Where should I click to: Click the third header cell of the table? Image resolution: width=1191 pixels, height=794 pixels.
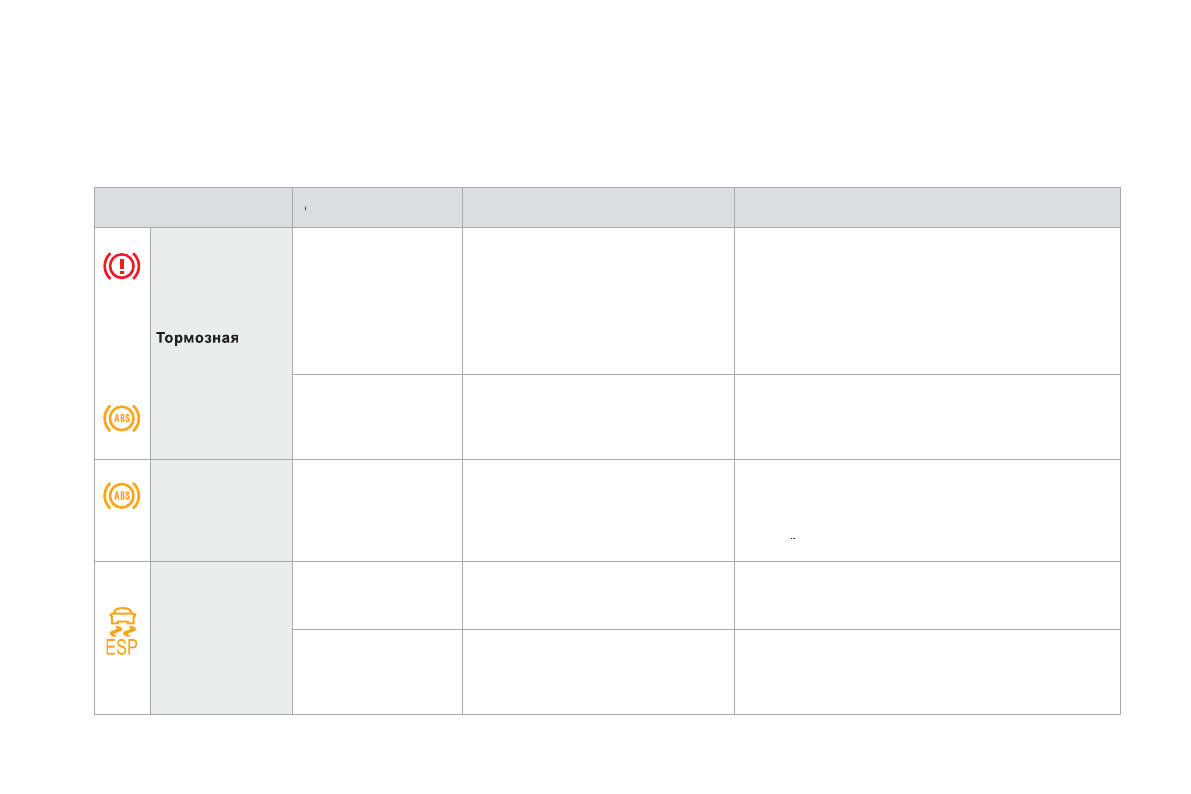tap(598, 207)
